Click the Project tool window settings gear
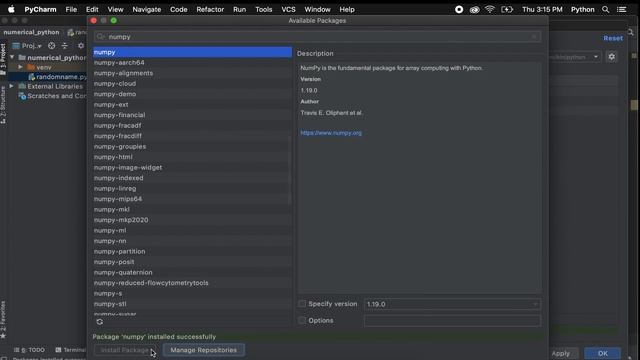 [x=81, y=46]
